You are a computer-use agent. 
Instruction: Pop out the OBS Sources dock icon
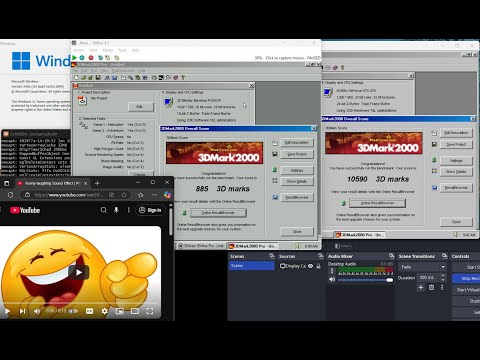[320, 256]
